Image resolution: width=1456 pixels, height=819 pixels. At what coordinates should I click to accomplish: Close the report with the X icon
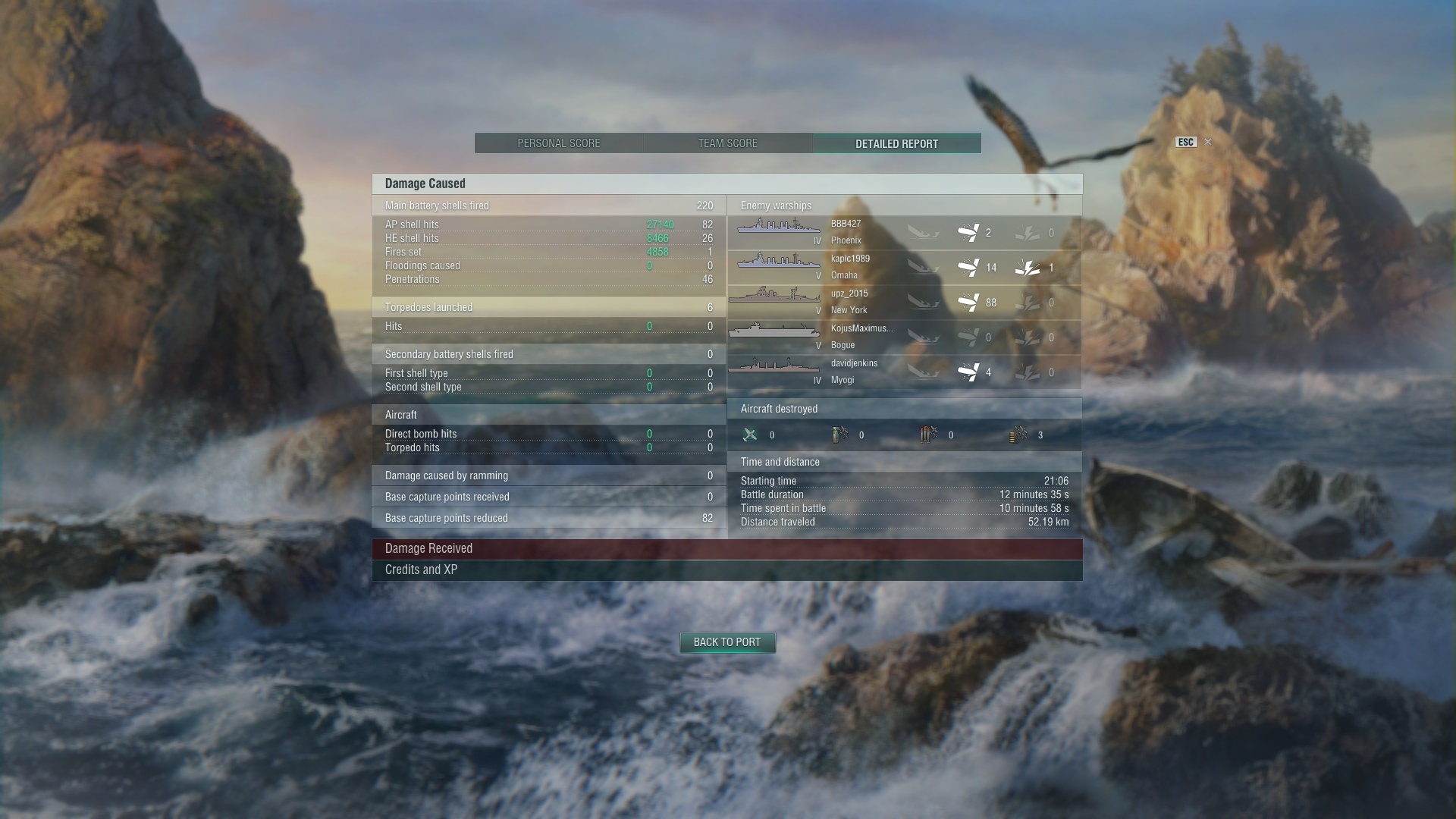coord(1208,142)
